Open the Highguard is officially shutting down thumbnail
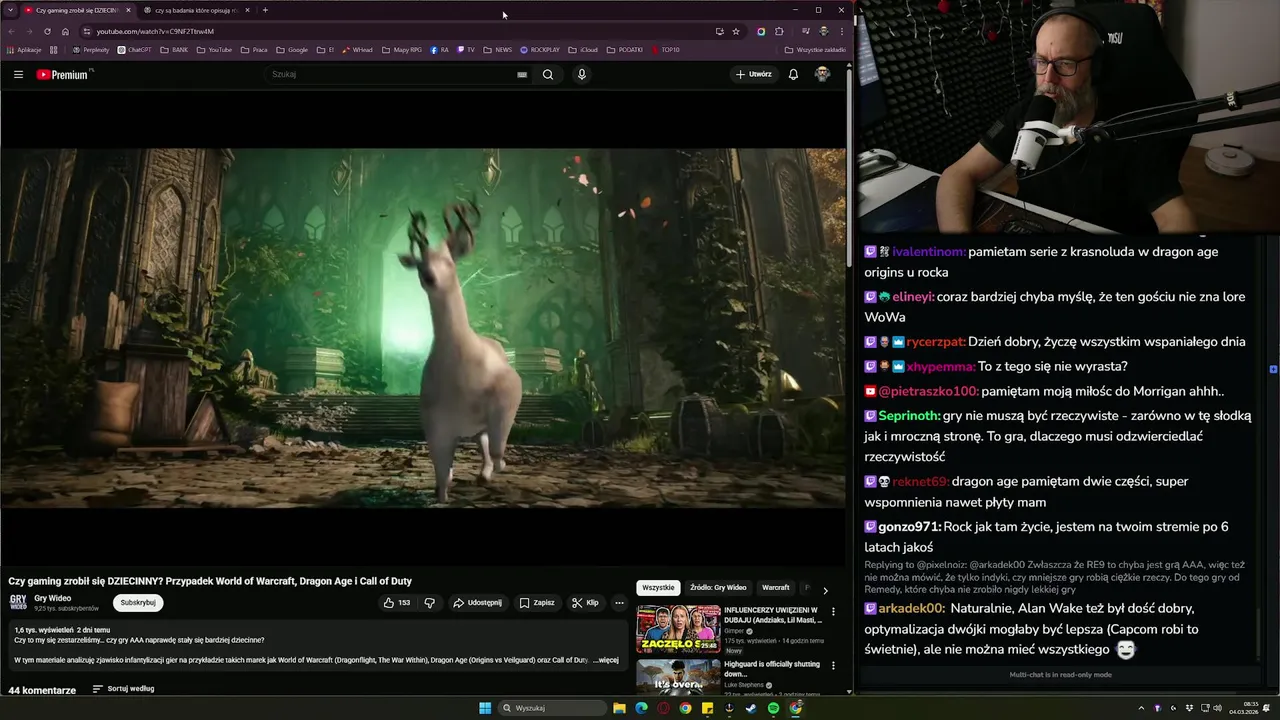1280x720 pixels. [678, 676]
